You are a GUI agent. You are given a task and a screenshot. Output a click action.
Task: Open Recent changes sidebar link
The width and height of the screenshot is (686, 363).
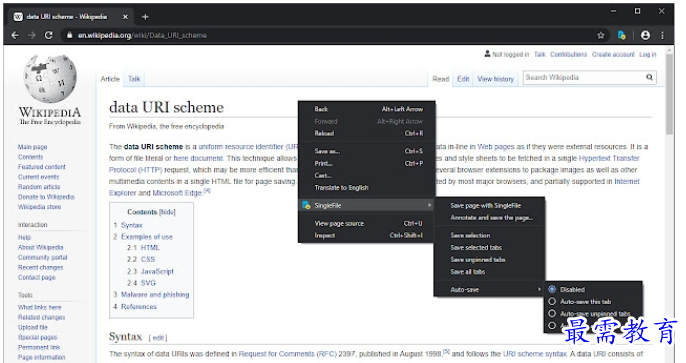pyautogui.click(x=40, y=267)
